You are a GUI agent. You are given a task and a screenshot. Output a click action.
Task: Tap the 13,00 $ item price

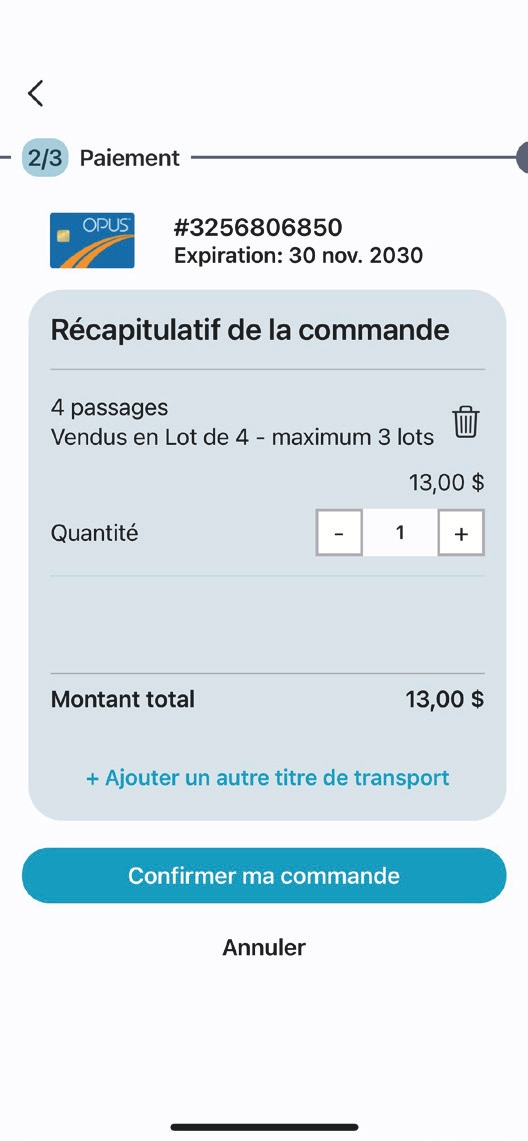447,482
